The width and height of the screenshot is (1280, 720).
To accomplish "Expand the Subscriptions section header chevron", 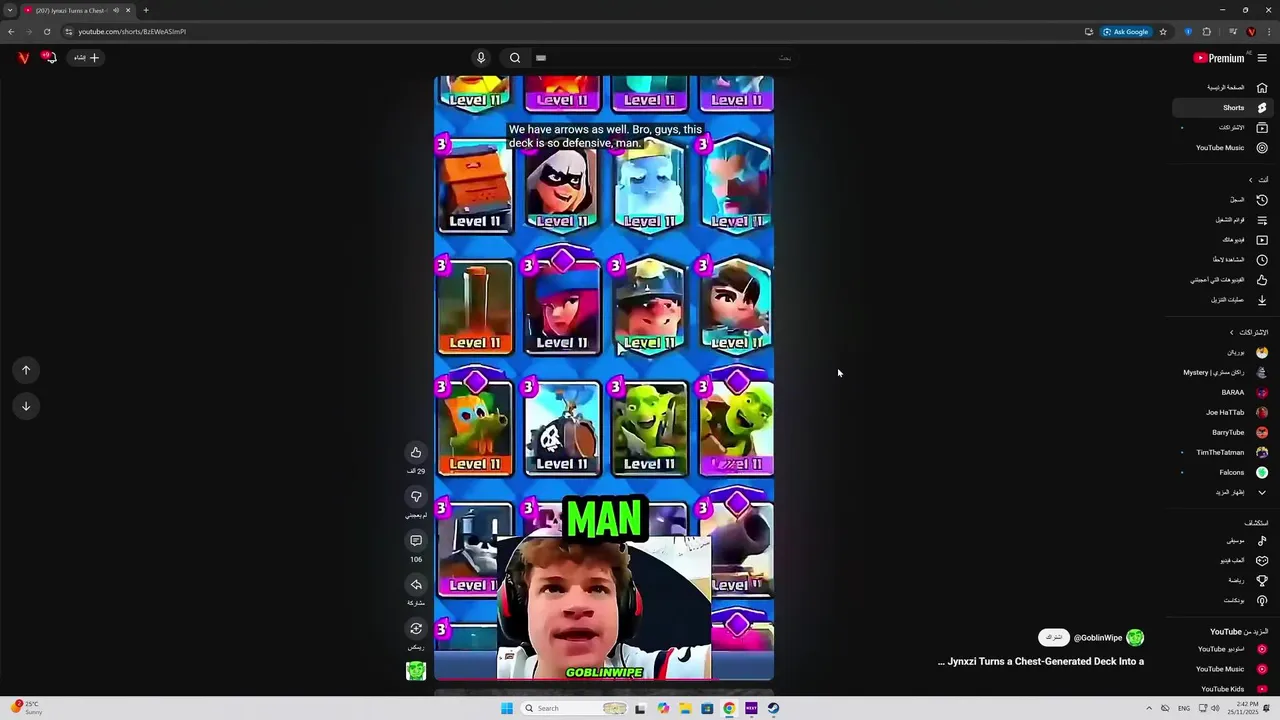I will [x=1232, y=332].
